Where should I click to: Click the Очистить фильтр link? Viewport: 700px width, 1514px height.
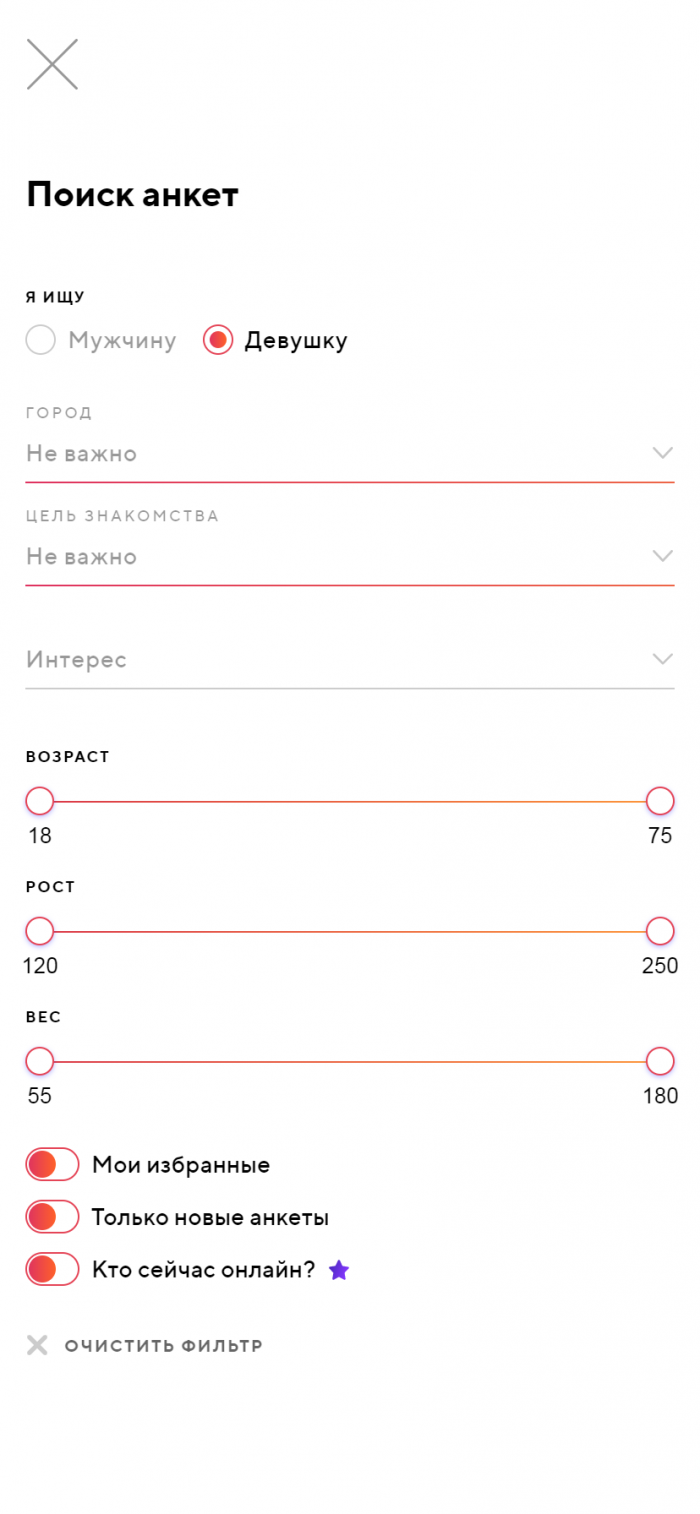(x=163, y=1346)
